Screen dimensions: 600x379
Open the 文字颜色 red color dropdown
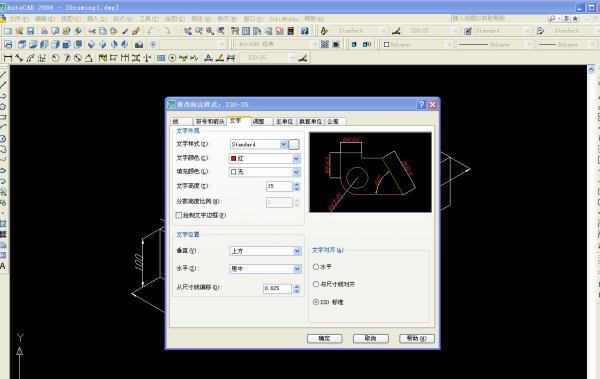tap(265, 158)
